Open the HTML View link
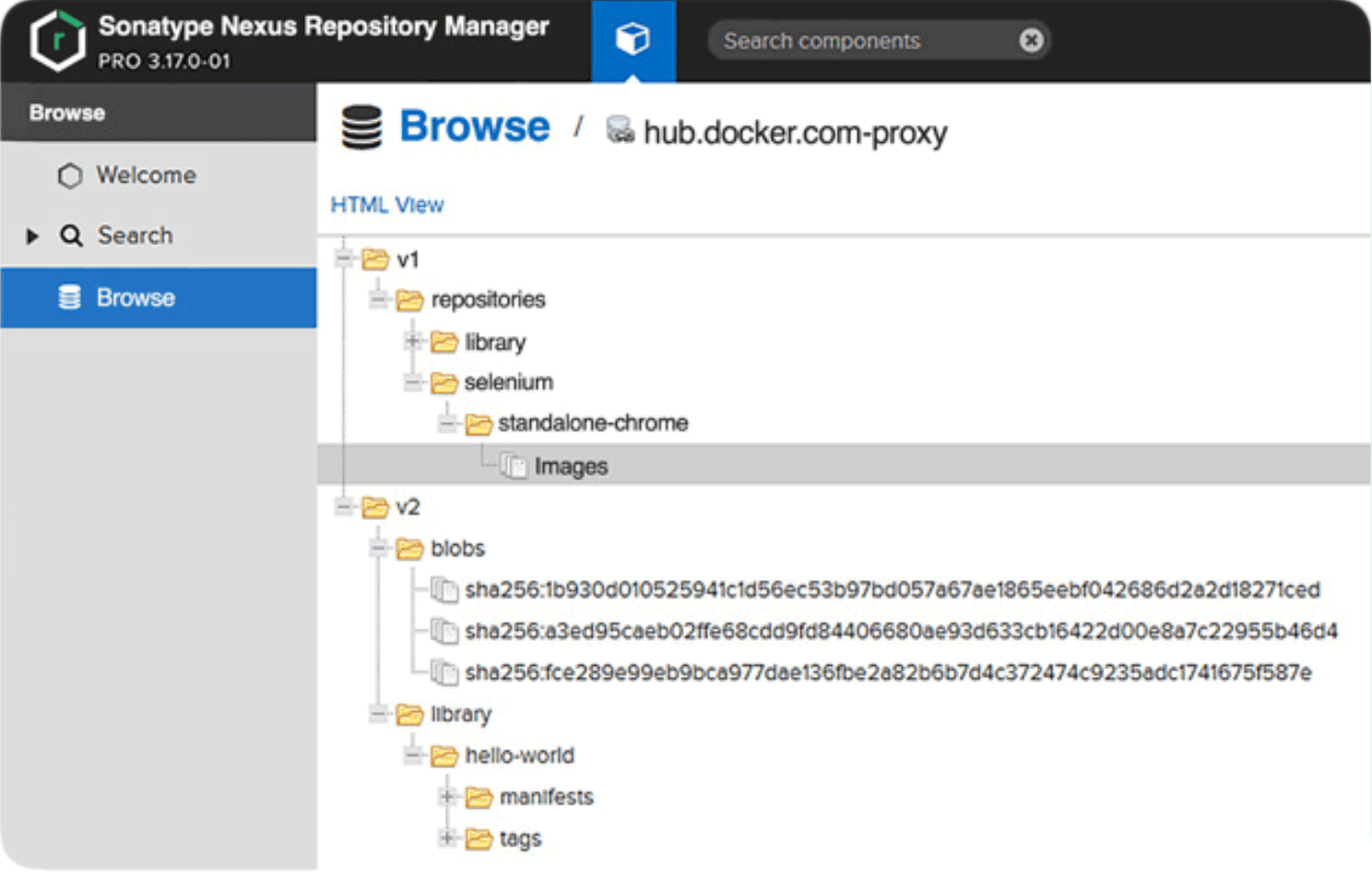This screenshot has height=876, width=1372. point(387,205)
